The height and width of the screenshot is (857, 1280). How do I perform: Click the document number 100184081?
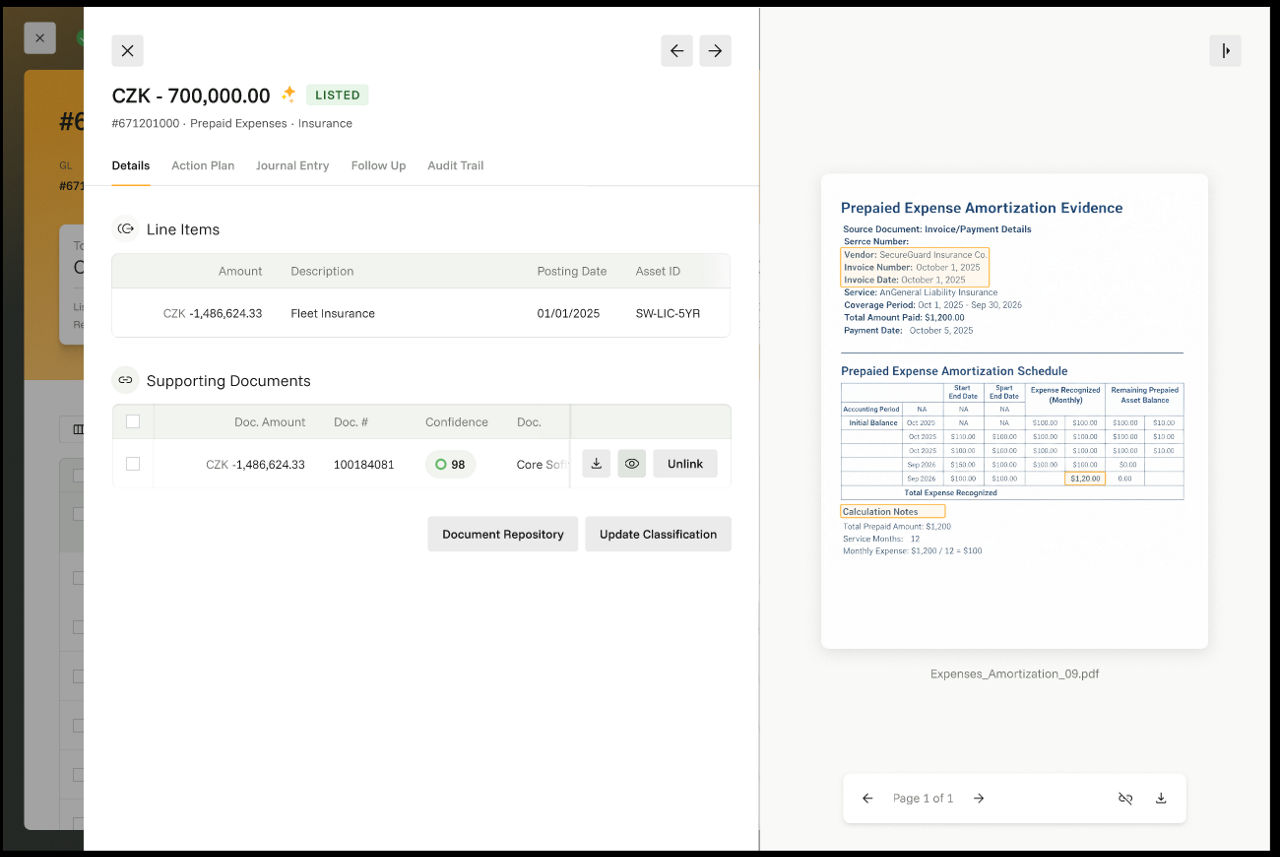click(x=364, y=464)
